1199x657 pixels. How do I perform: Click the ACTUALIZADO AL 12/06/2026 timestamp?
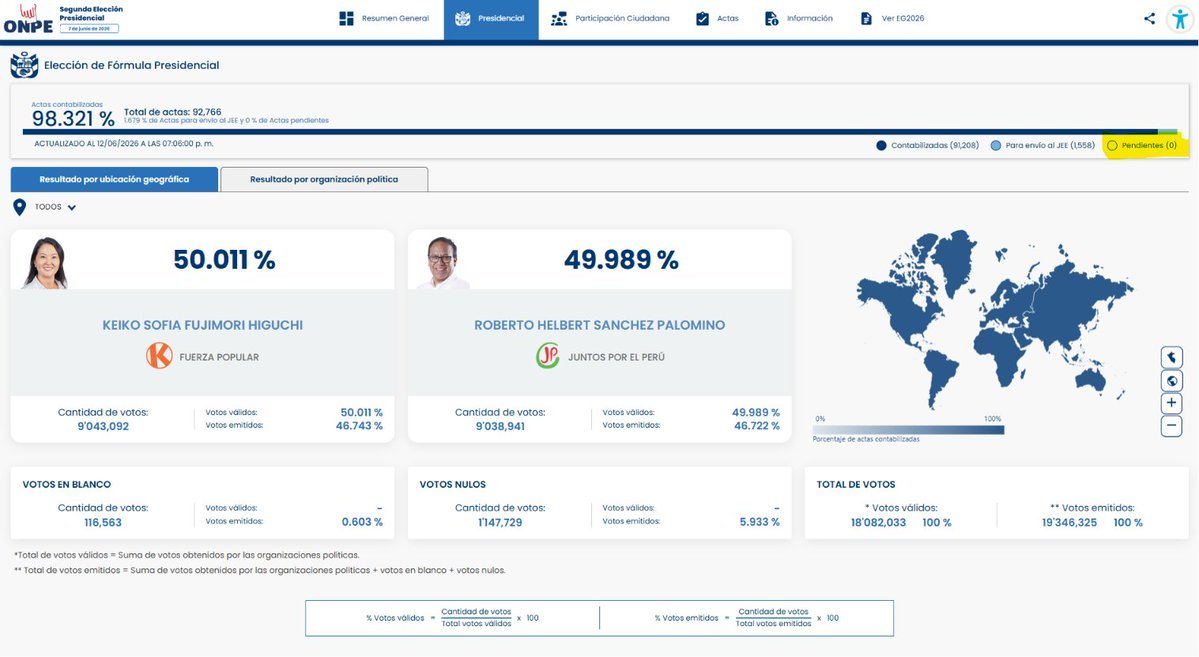pos(124,144)
